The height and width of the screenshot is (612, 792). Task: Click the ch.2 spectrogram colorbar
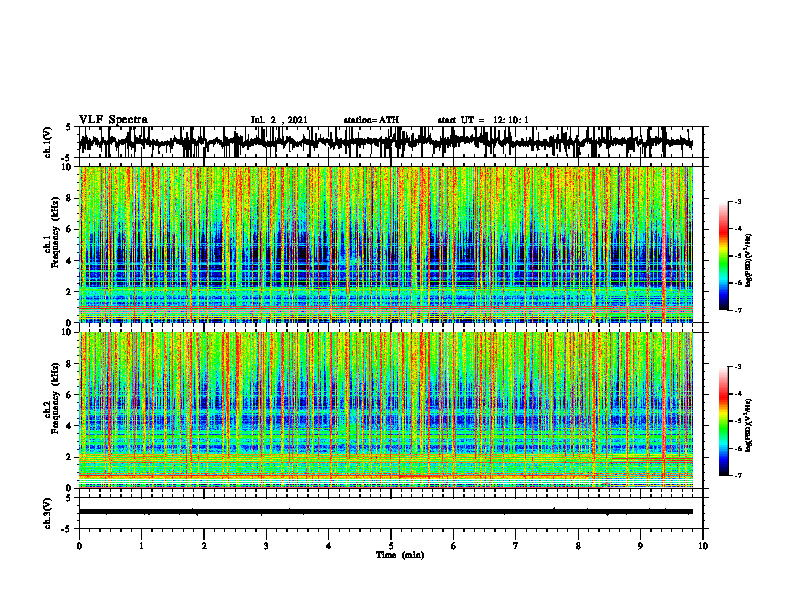[724, 421]
